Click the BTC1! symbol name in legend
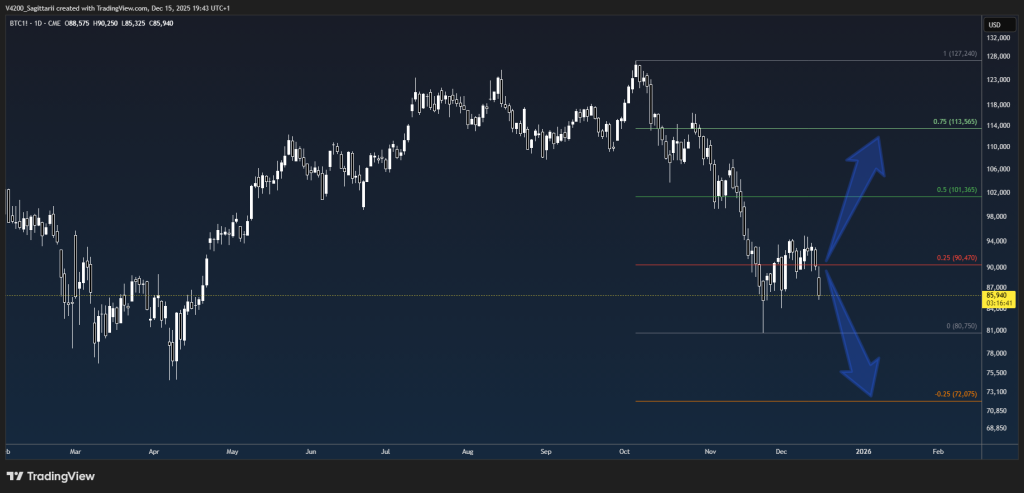The height and width of the screenshot is (493, 1024). click(20, 24)
